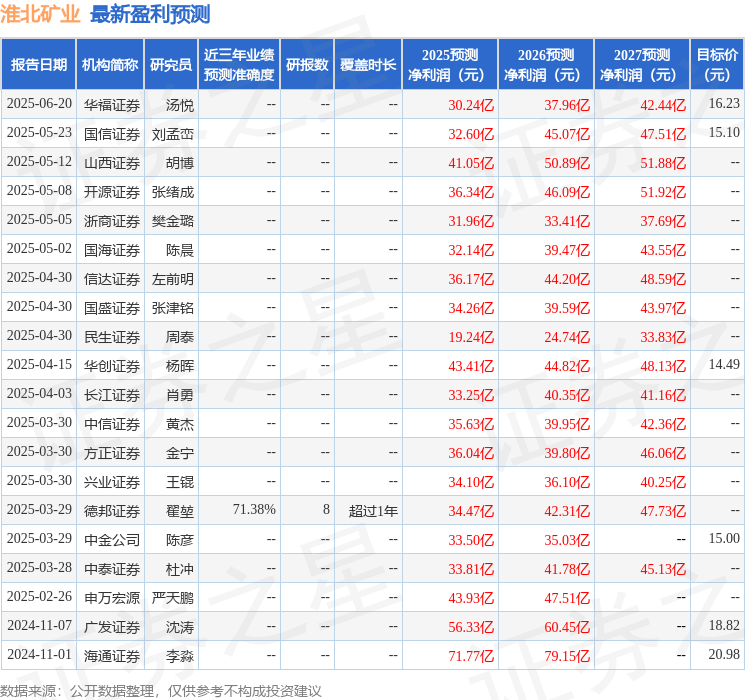Select the 德邦证券 institution cell
The width and height of the screenshot is (745, 700).
112,511
